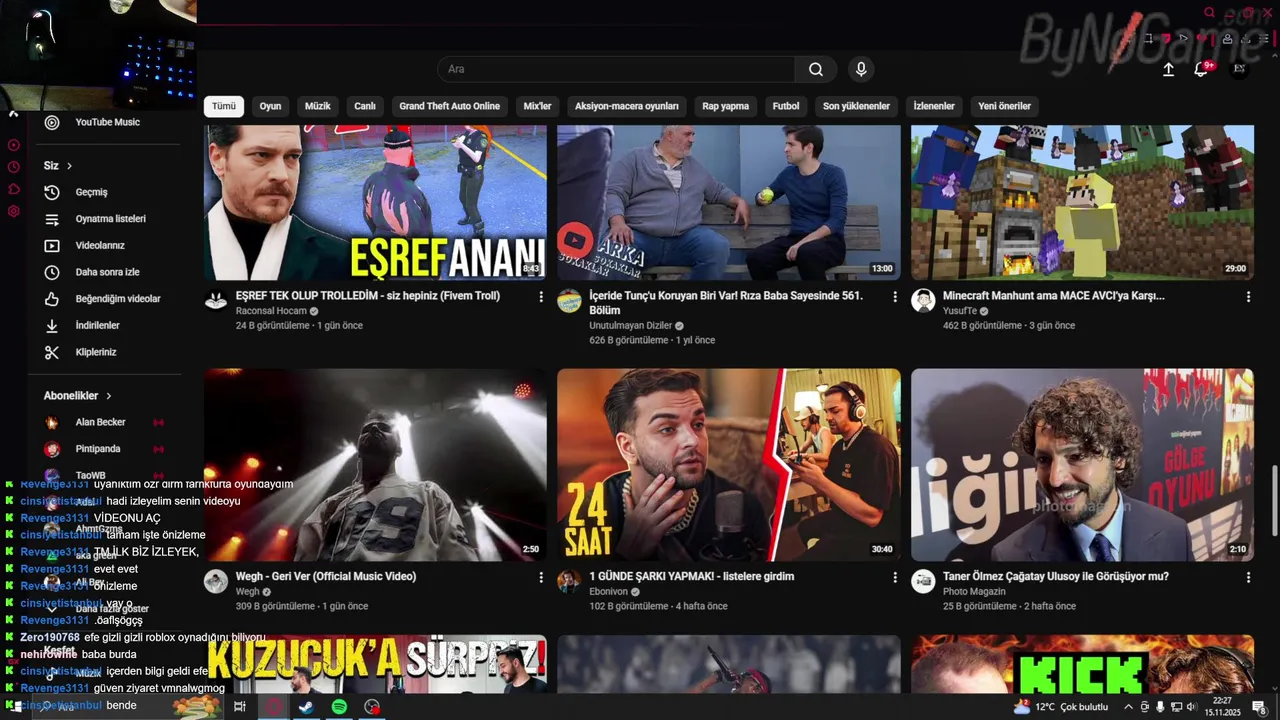Image resolution: width=1280 pixels, height=720 pixels.
Task: Open the YusufTe channel avatar
Action: click(923, 301)
